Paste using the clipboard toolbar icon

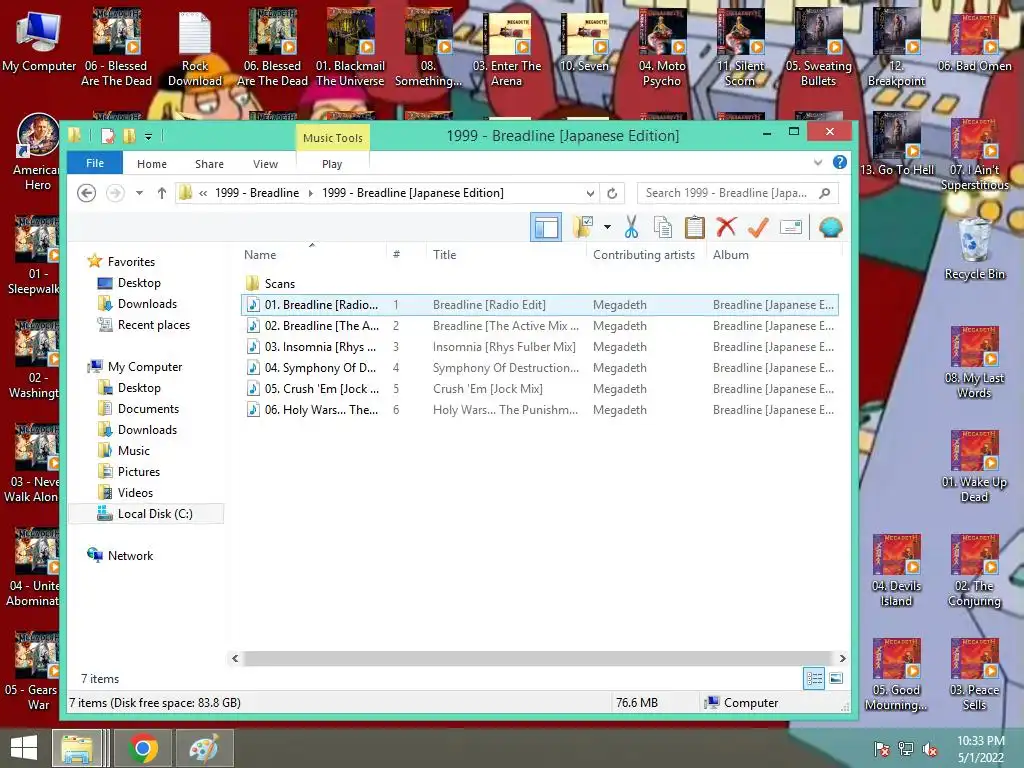[694, 227]
